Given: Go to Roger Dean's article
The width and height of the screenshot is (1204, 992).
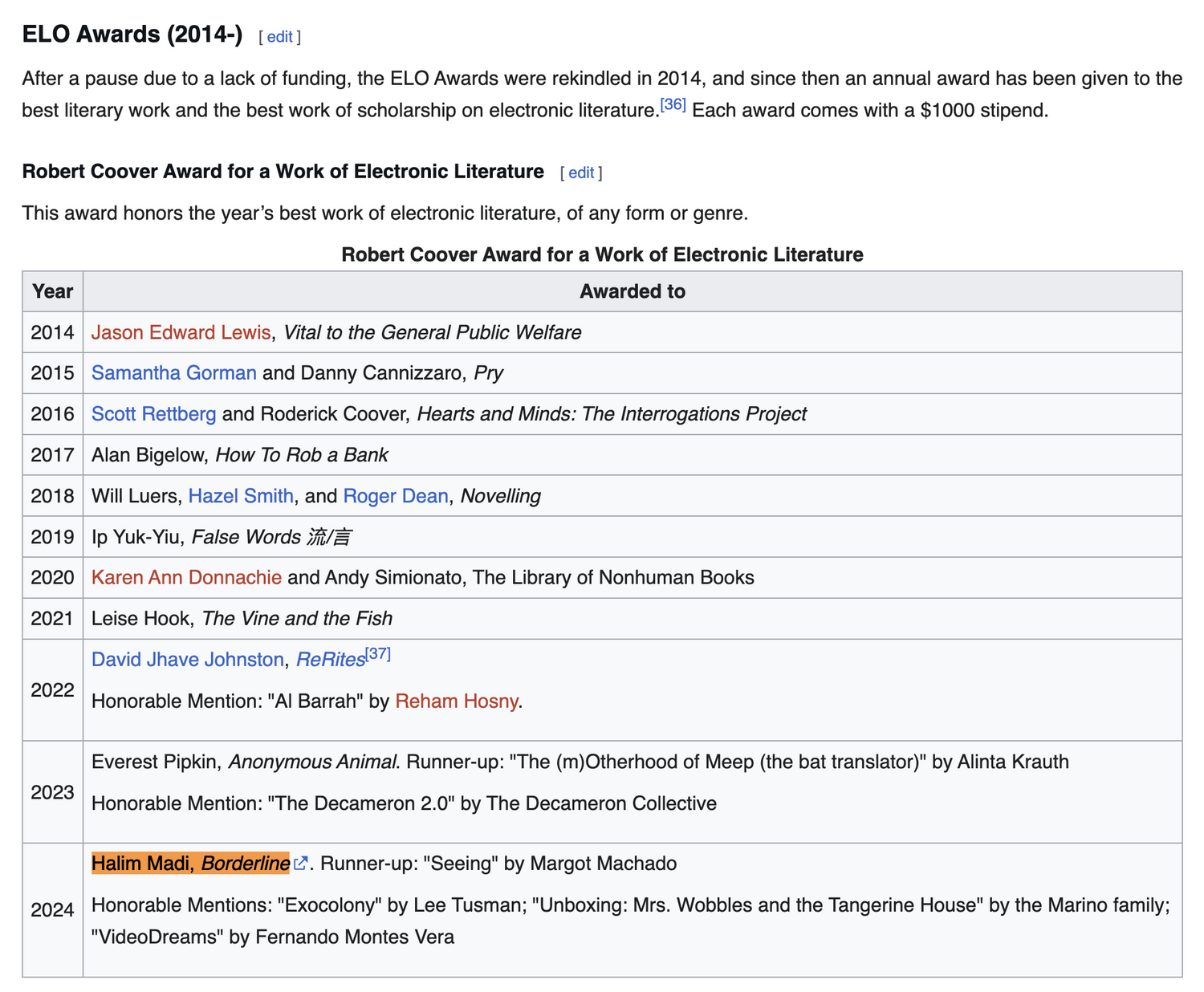Looking at the screenshot, I should [x=395, y=496].
